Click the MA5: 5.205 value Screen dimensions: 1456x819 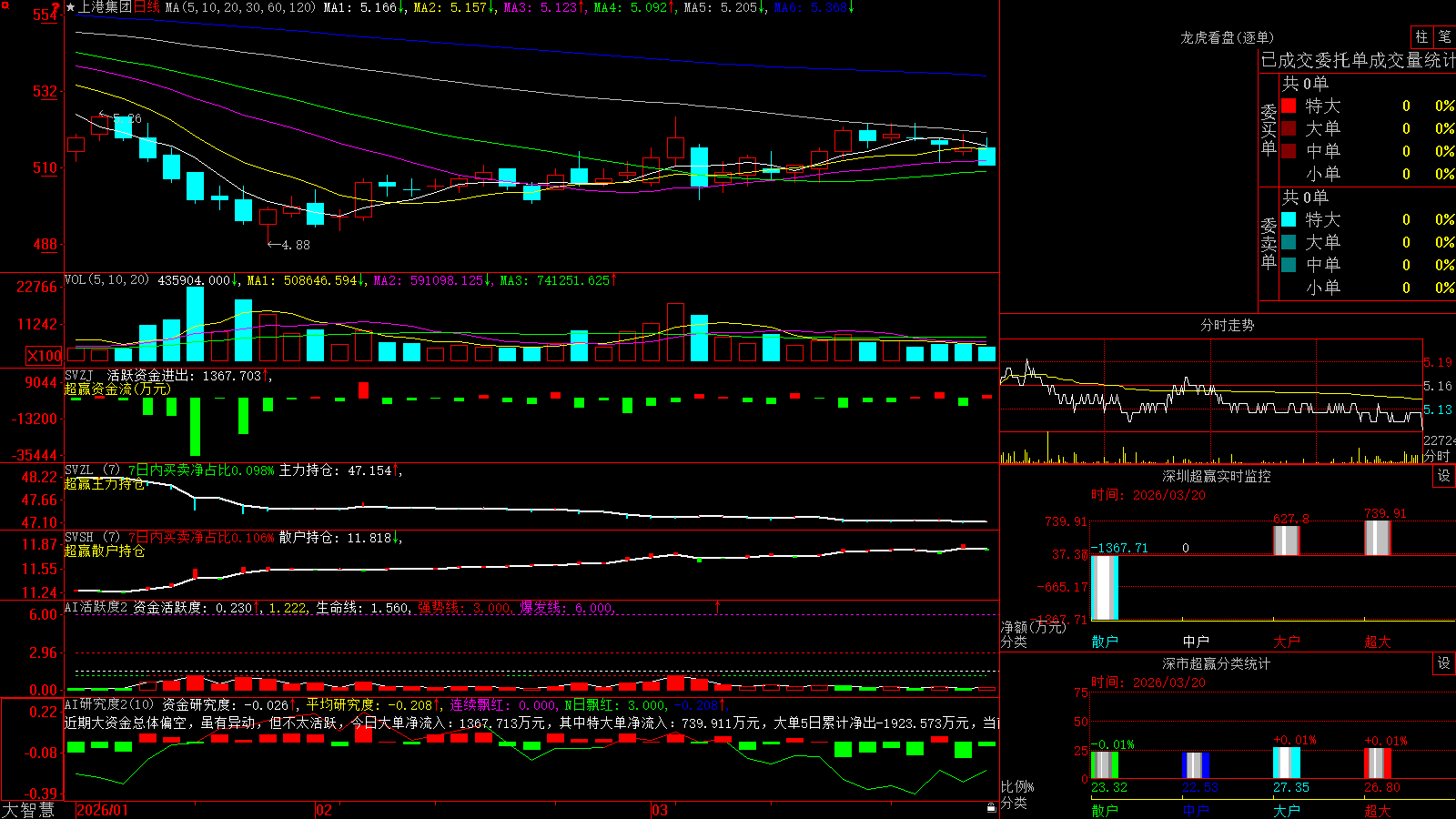click(x=720, y=7)
